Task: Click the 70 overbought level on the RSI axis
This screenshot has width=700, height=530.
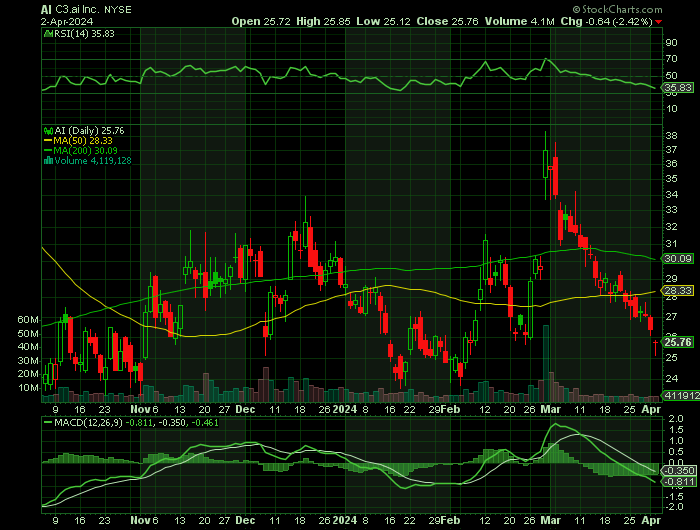Action: click(x=671, y=59)
